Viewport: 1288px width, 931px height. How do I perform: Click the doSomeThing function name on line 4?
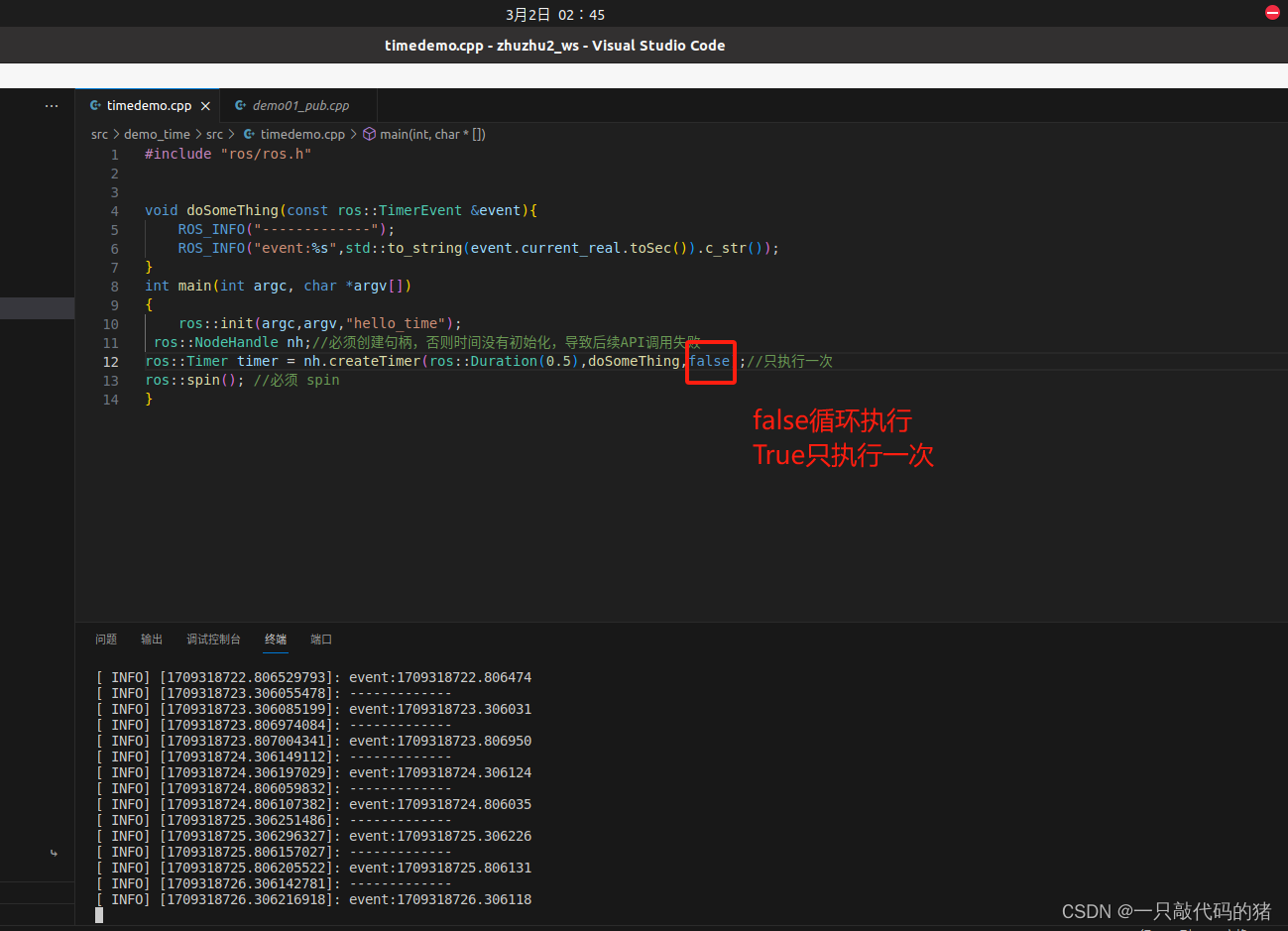pos(233,210)
